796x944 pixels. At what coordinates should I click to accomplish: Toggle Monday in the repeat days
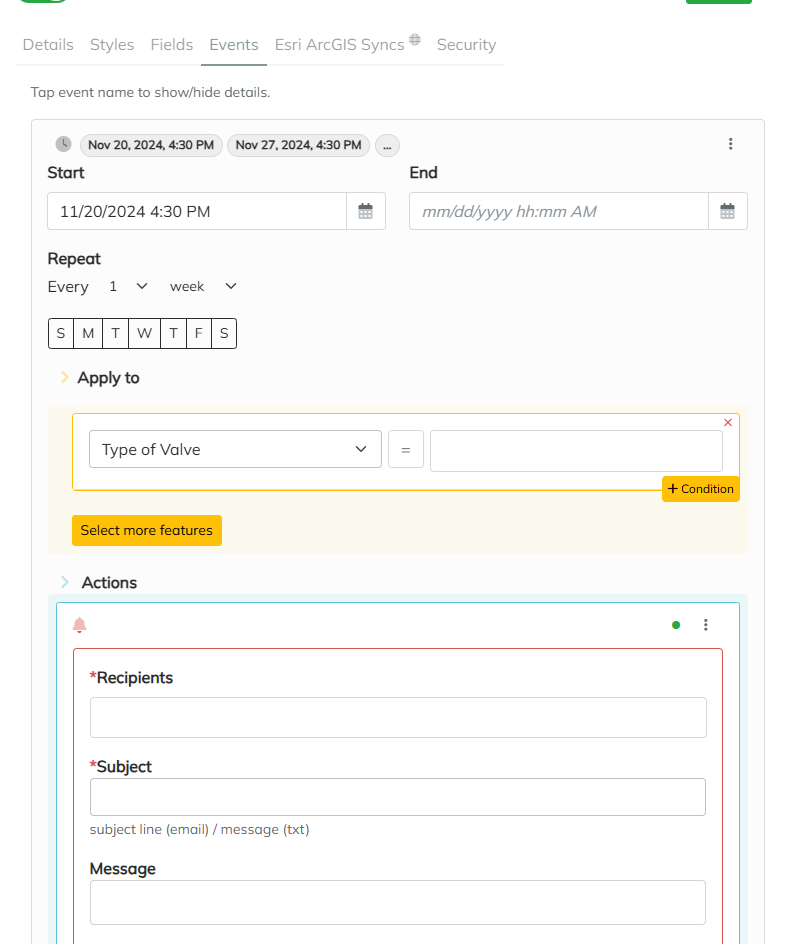[88, 333]
